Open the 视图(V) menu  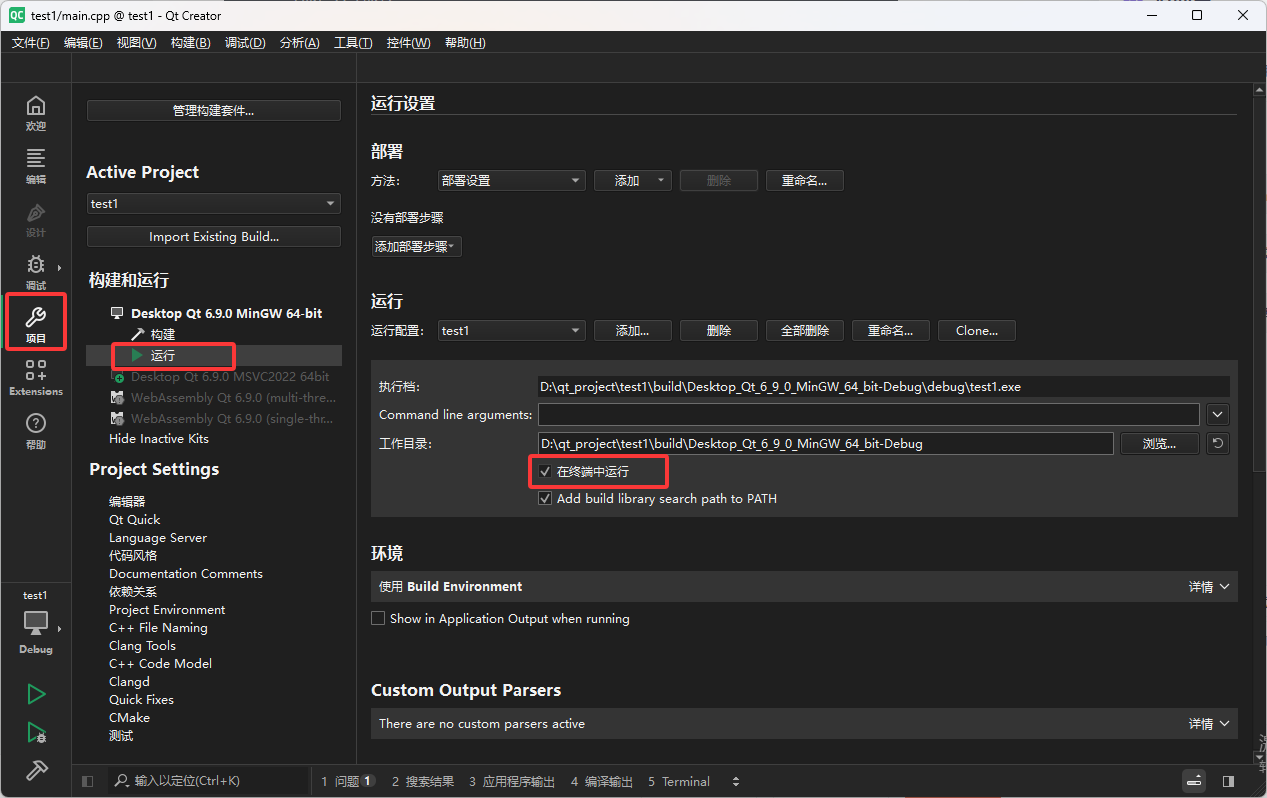(x=136, y=42)
